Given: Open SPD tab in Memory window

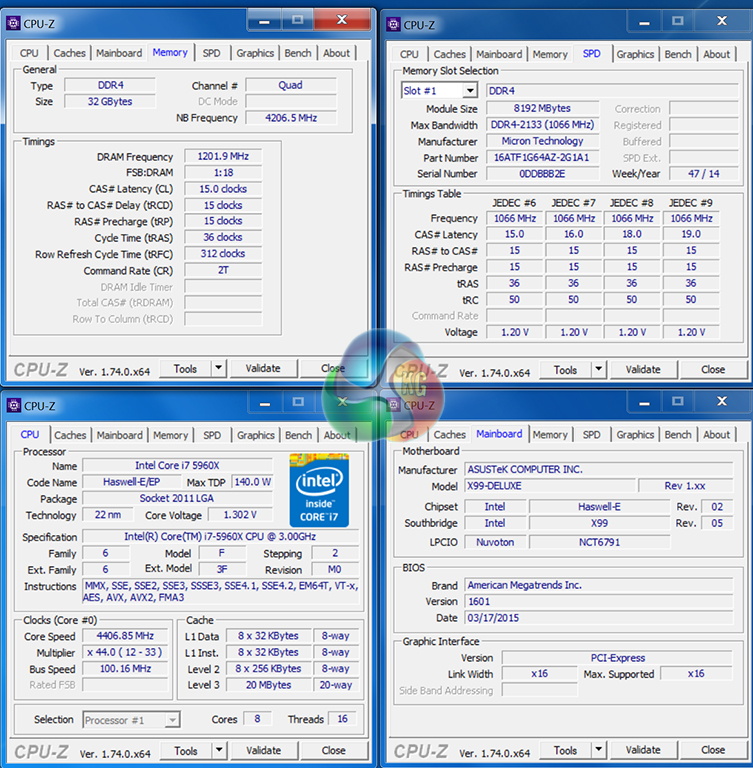Looking at the screenshot, I should [212, 53].
